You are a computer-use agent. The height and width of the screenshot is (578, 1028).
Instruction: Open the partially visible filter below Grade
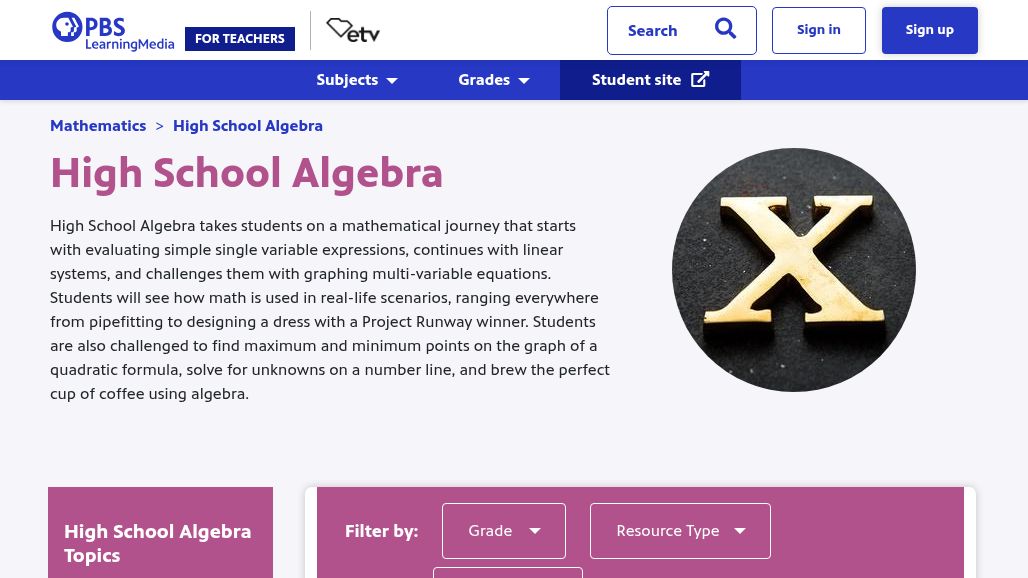(507, 572)
